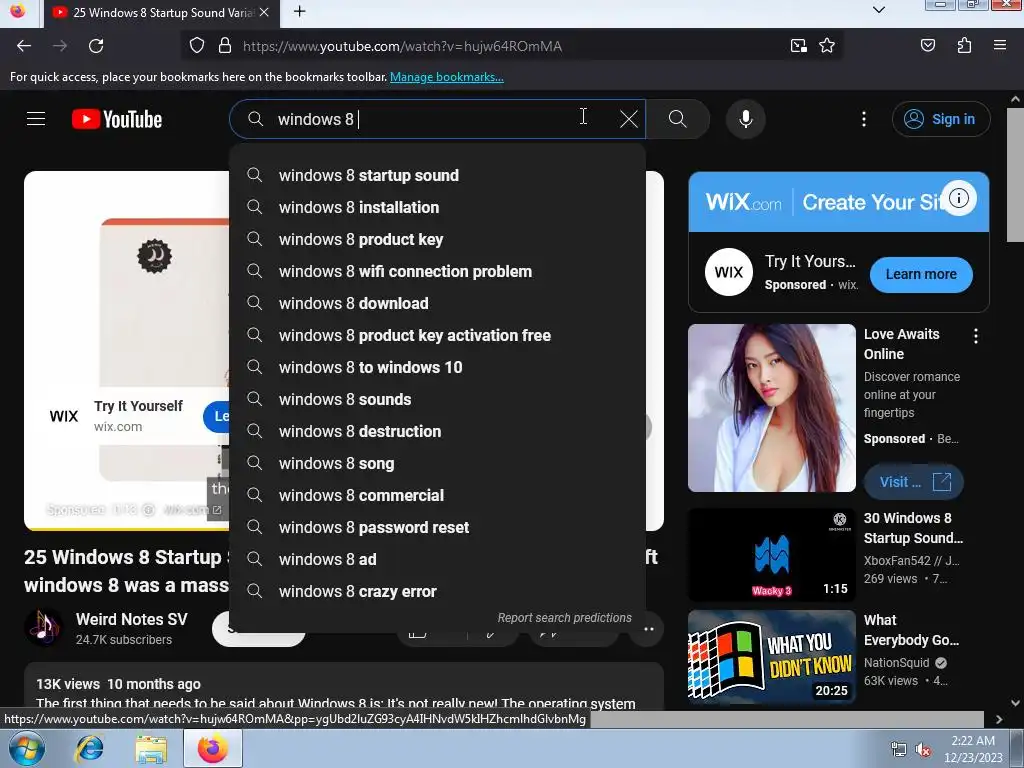Open the YouTube guide hamburger menu
1024x768 pixels.
(x=36, y=119)
